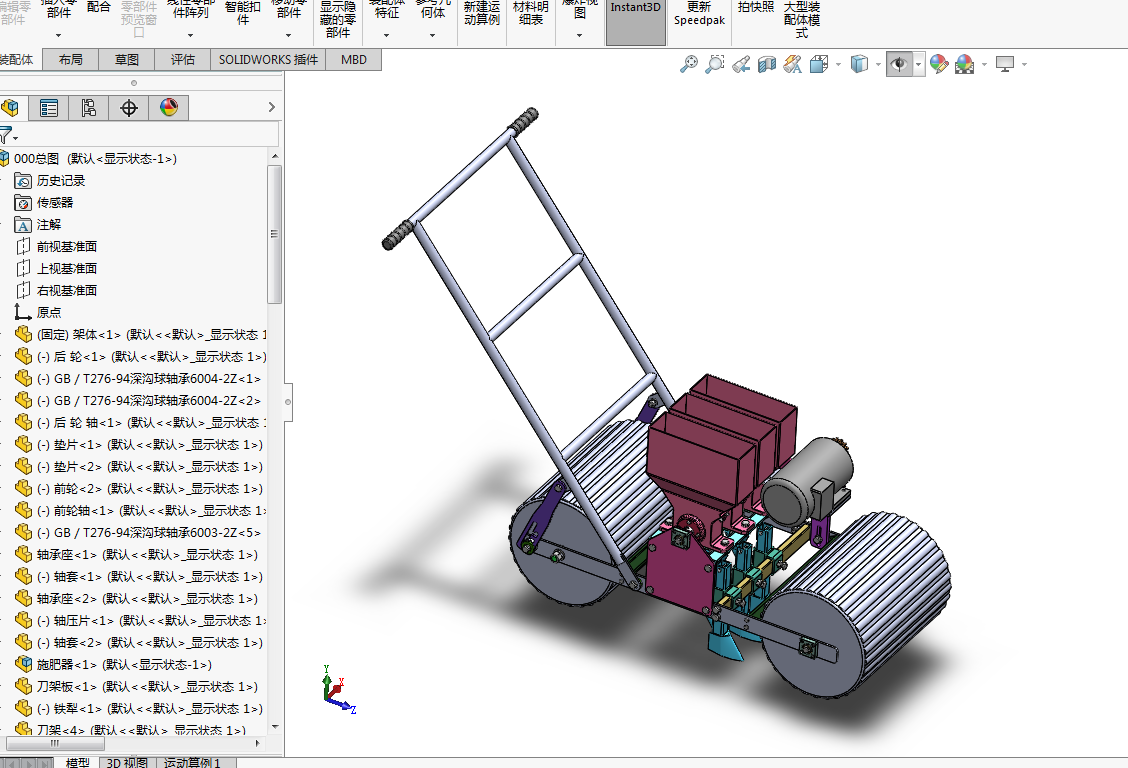1128x768 pixels.
Task: Select the 原点 origin item
Action: click(37, 313)
